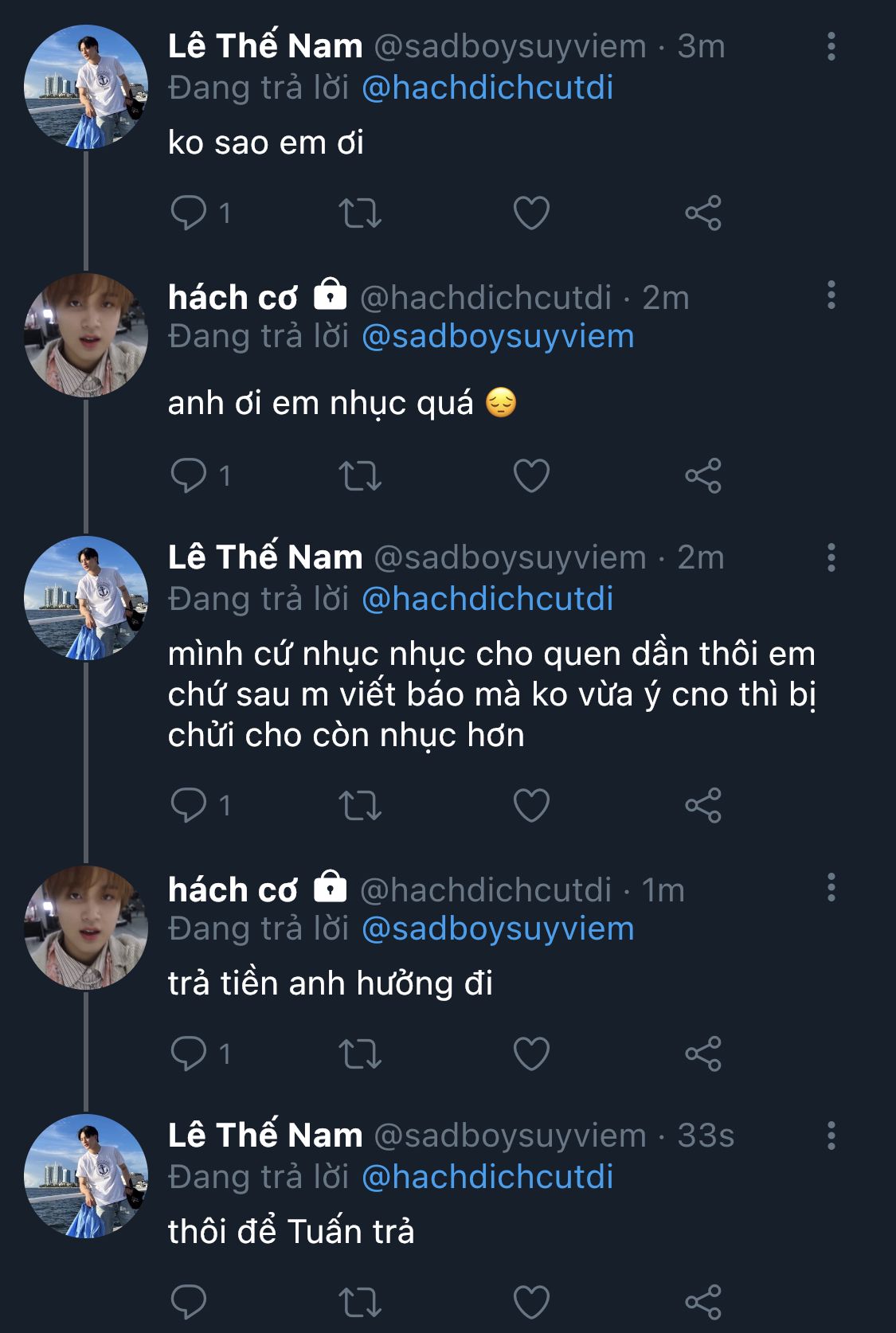896x1333 pixels.
Task: Like the "trả tiền anh hưởng đi" tweet
Action: pos(531,1053)
